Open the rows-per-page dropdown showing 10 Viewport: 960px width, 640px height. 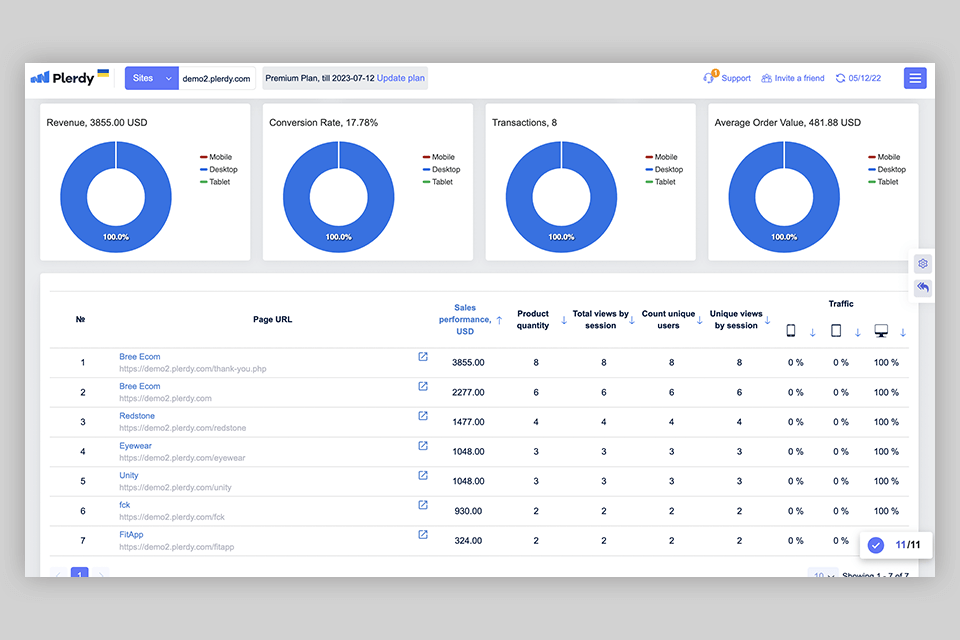823,575
